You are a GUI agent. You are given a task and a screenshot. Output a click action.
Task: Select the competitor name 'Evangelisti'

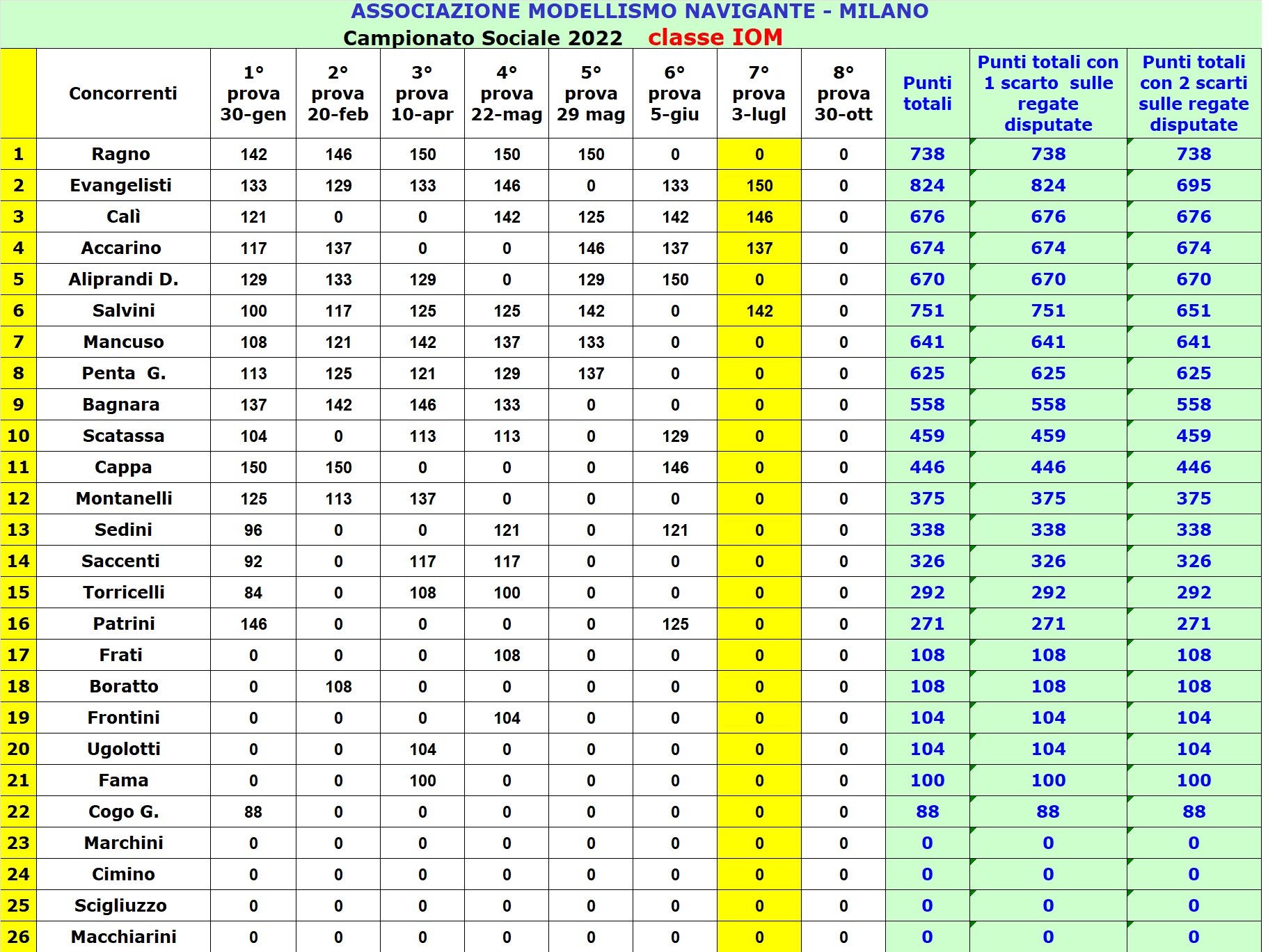(121, 186)
